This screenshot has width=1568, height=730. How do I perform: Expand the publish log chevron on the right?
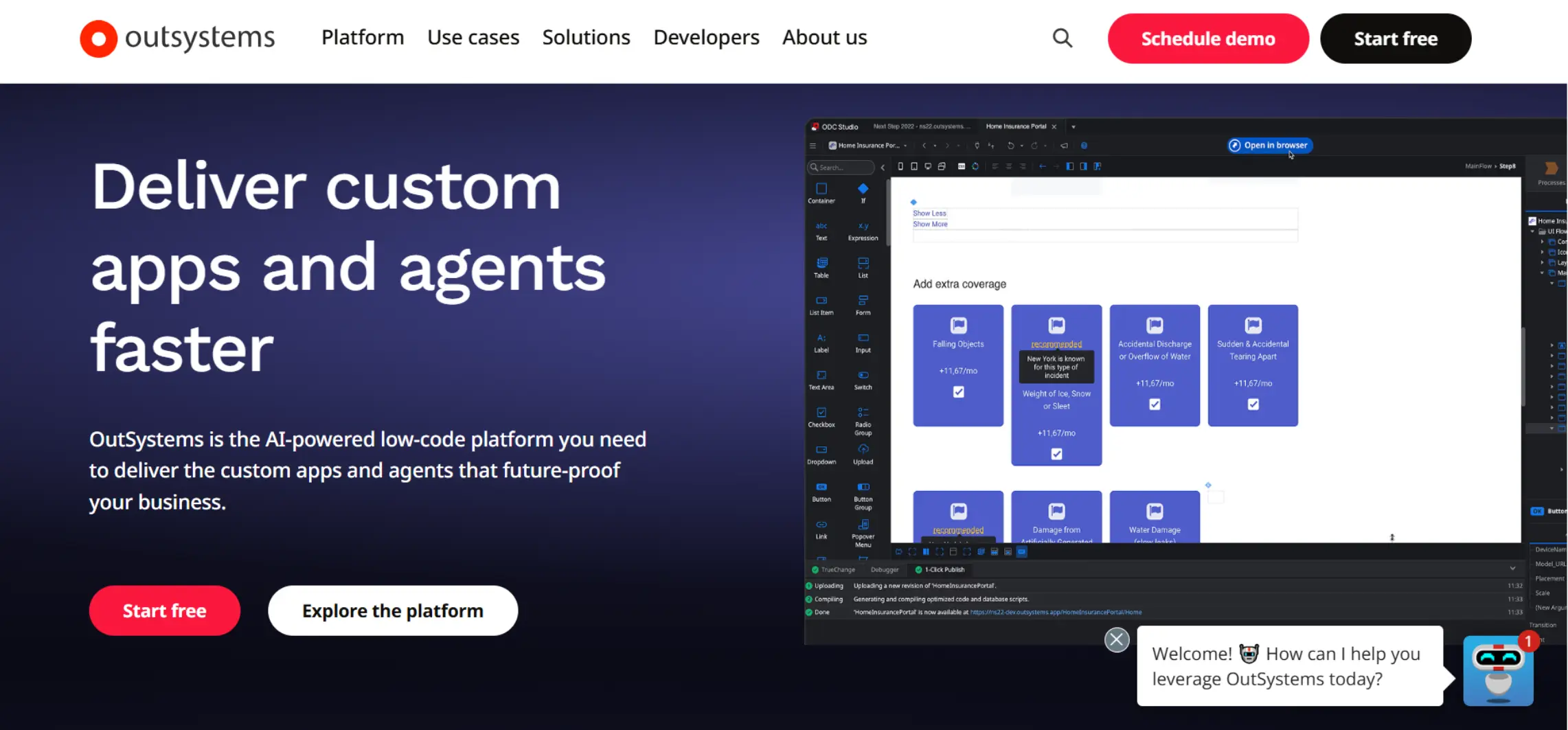coord(1514,568)
